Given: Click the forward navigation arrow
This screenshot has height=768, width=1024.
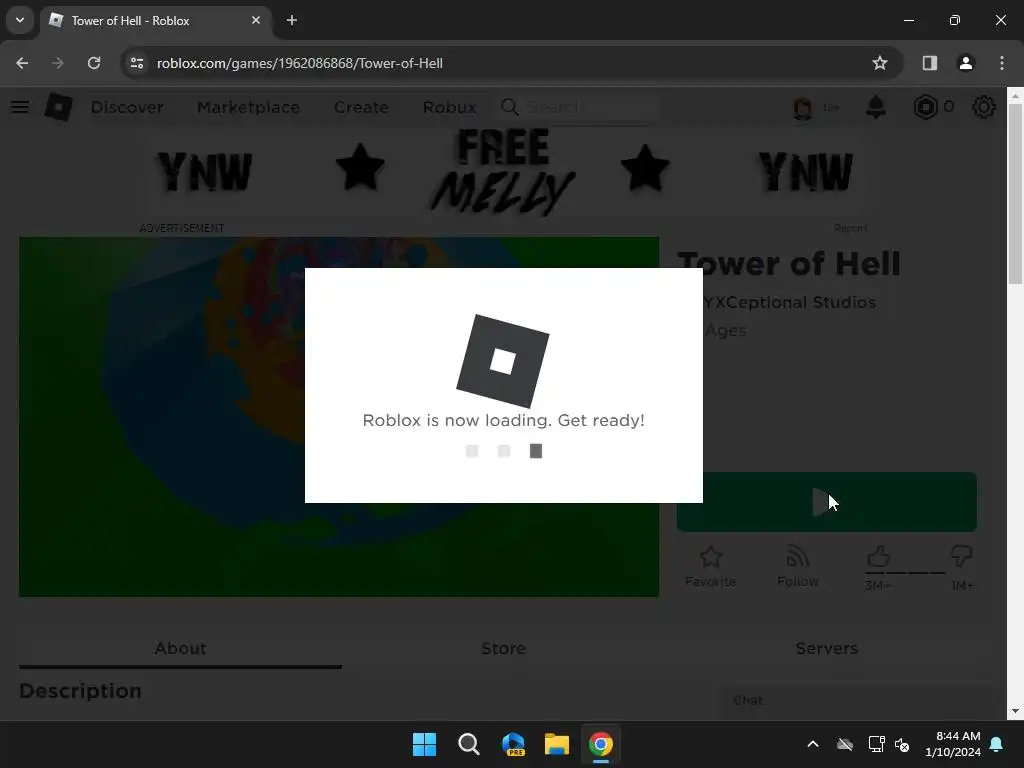Looking at the screenshot, I should click(x=58, y=63).
